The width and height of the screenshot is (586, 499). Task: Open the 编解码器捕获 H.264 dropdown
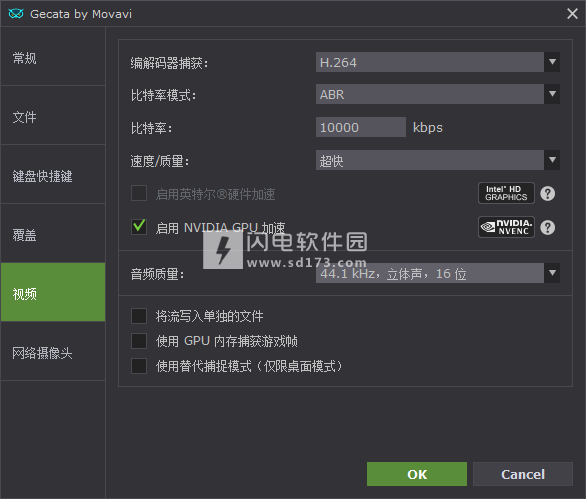point(437,62)
